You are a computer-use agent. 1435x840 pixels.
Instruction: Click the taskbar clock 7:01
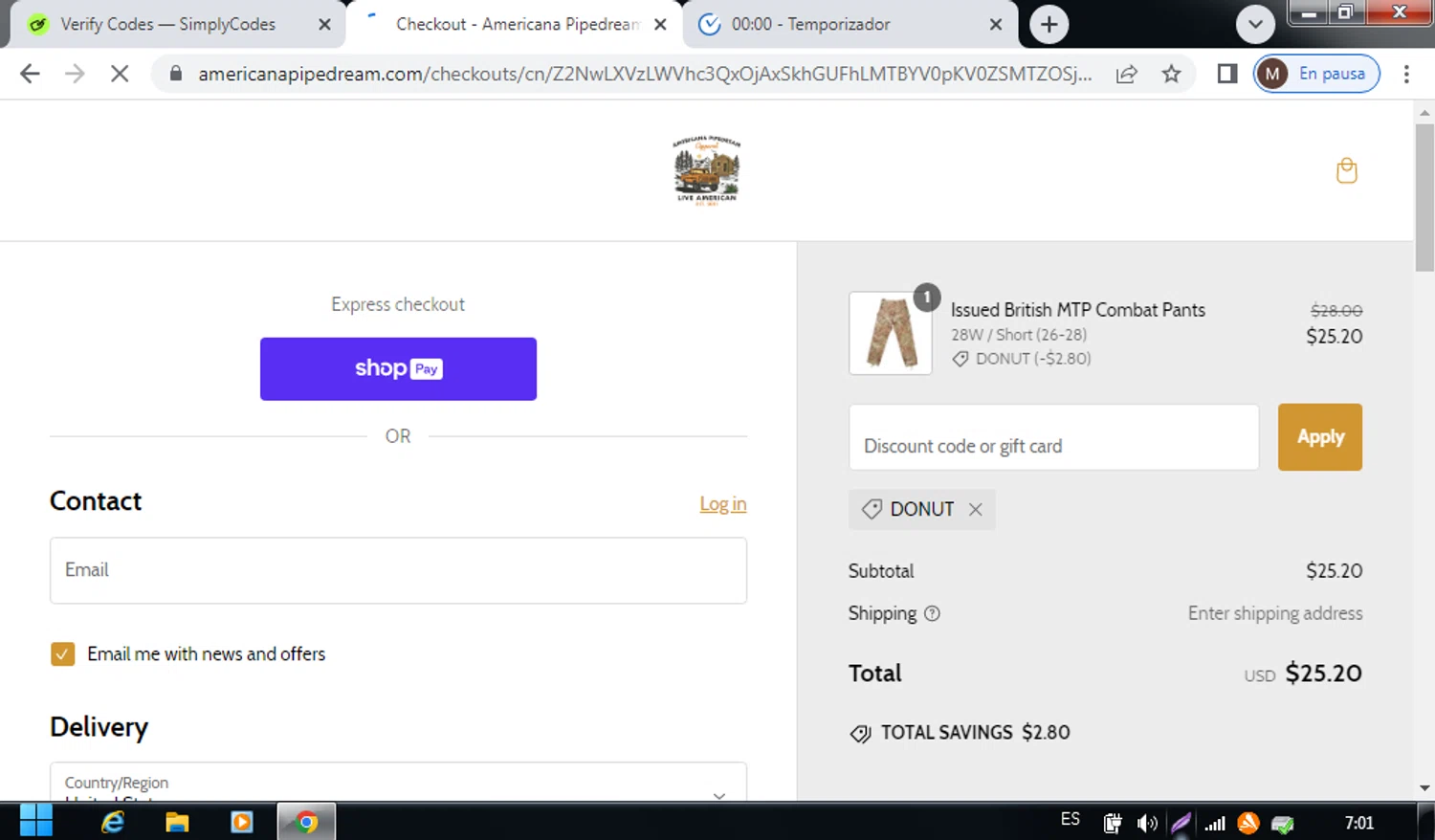pyautogui.click(x=1359, y=823)
